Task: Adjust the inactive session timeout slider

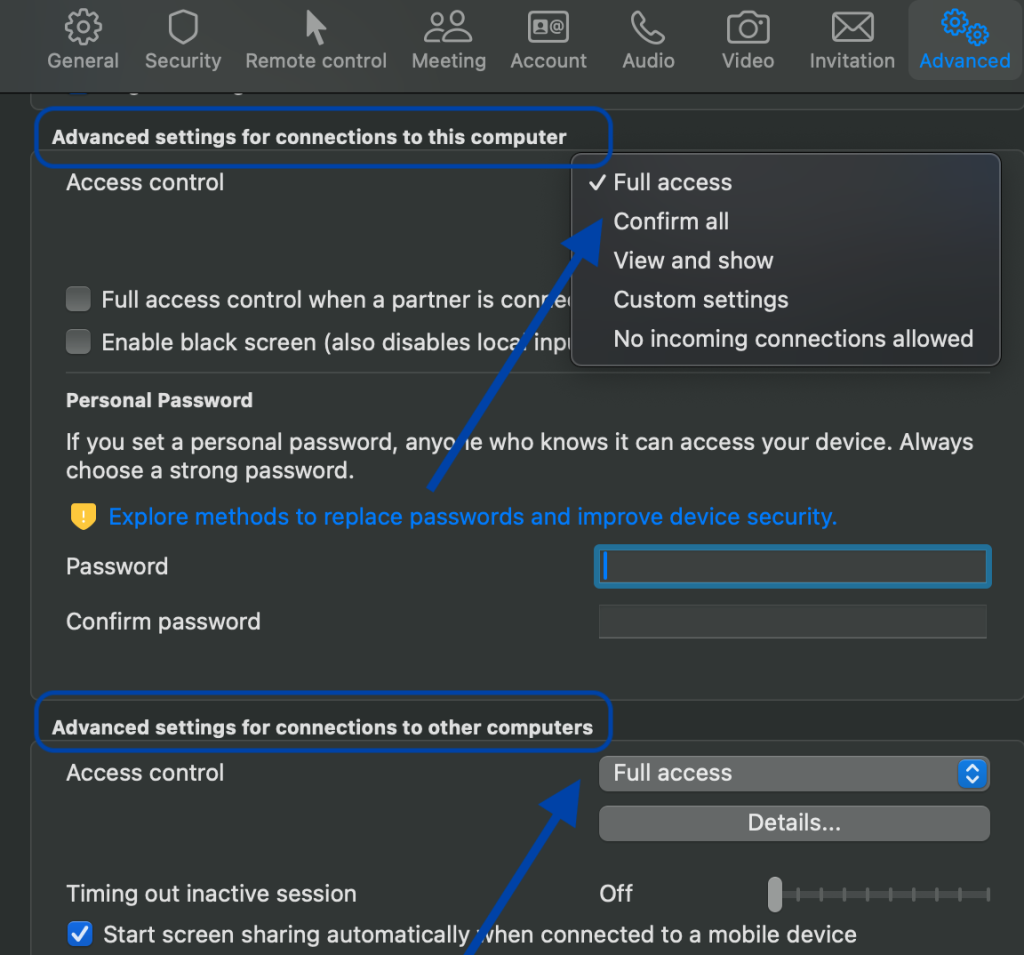Action: click(x=775, y=894)
